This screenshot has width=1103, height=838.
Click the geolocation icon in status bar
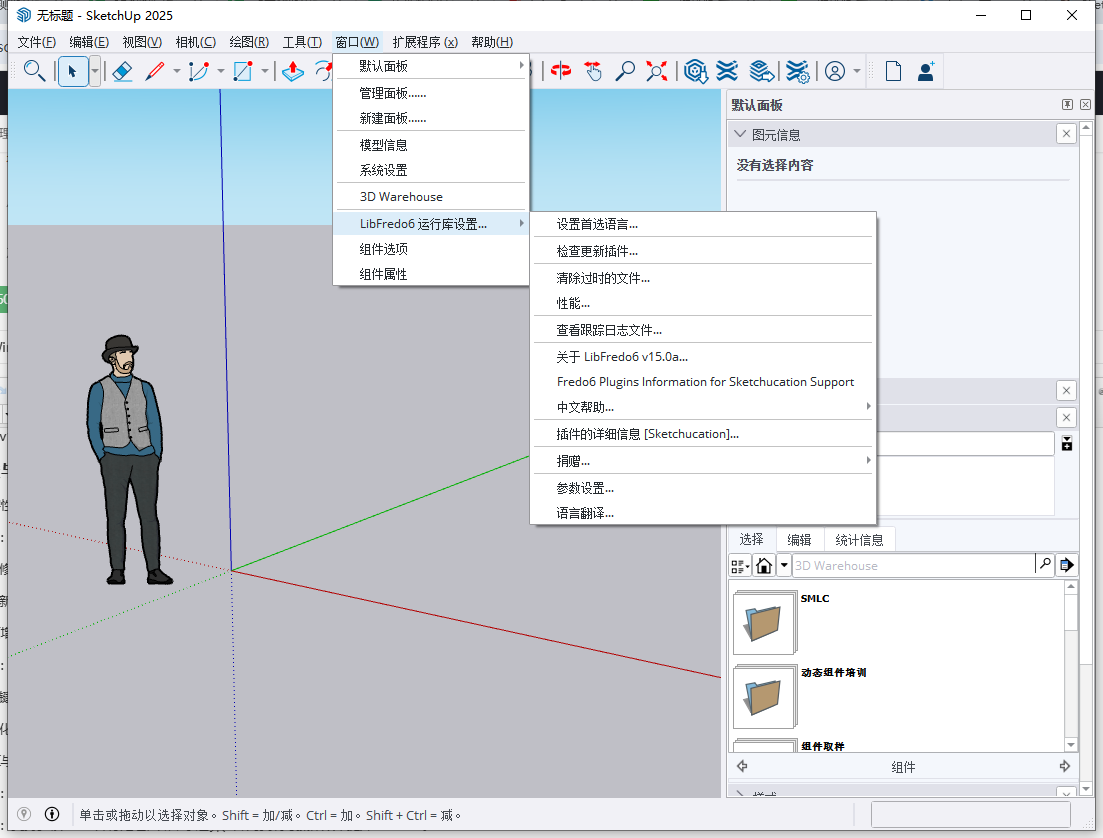[x=24, y=814]
